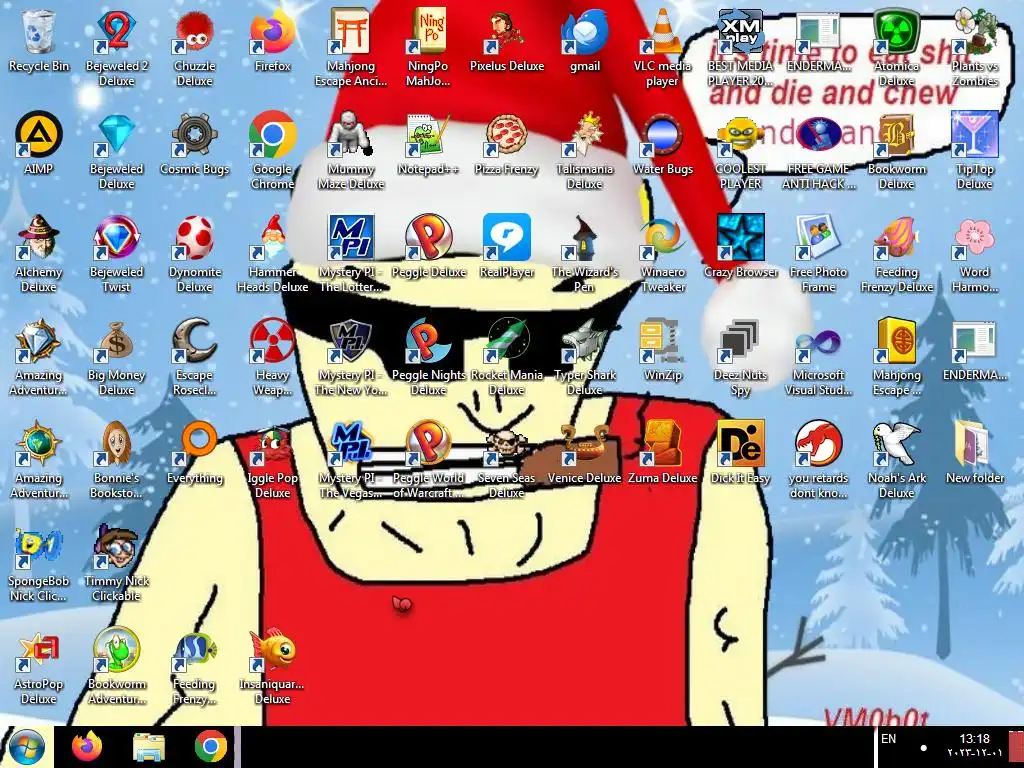1024x768 pixels.
Task: Open Firefox from the taskbar
Action: click(x=87, y=747)
